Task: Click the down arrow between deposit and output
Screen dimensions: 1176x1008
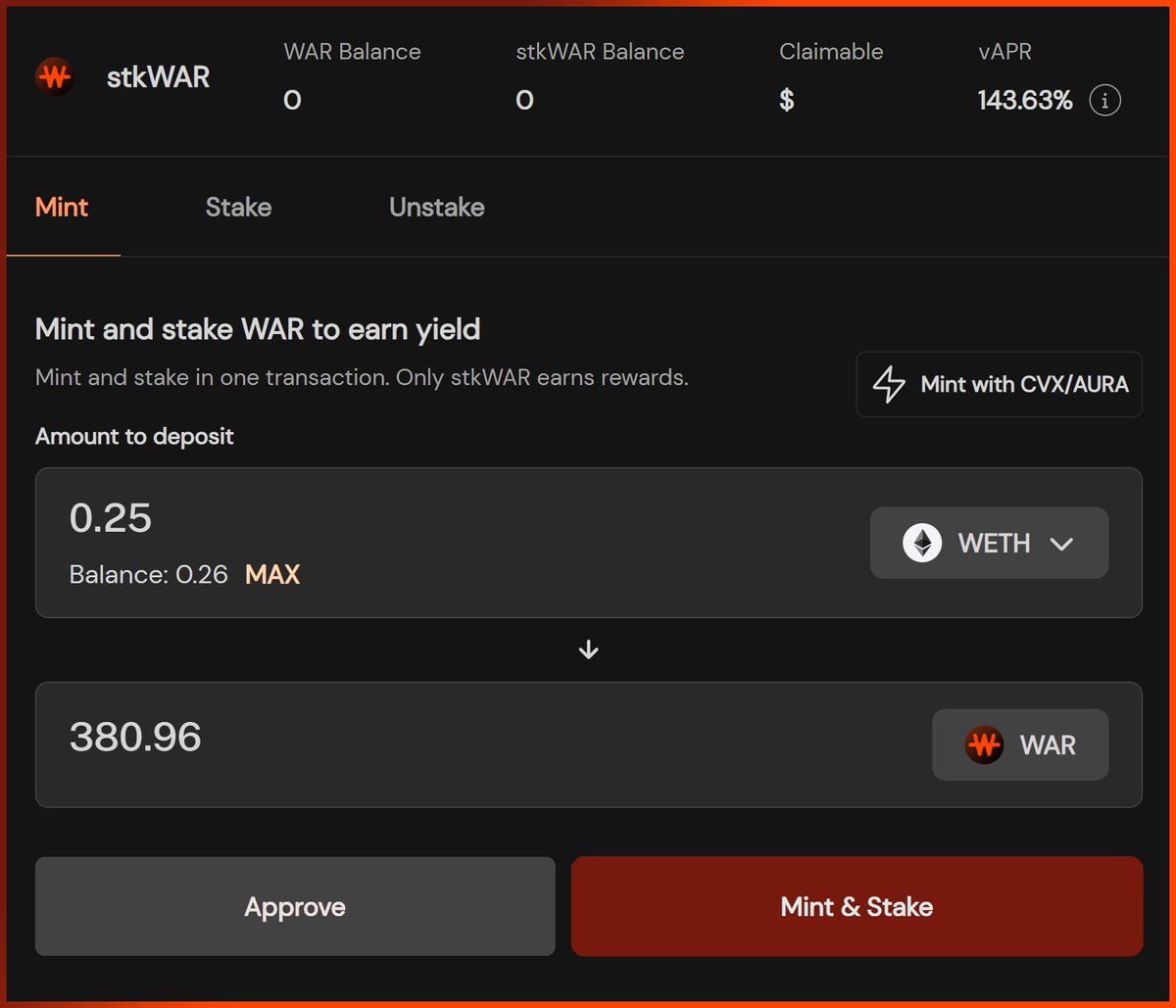Action: click(588, 649)
